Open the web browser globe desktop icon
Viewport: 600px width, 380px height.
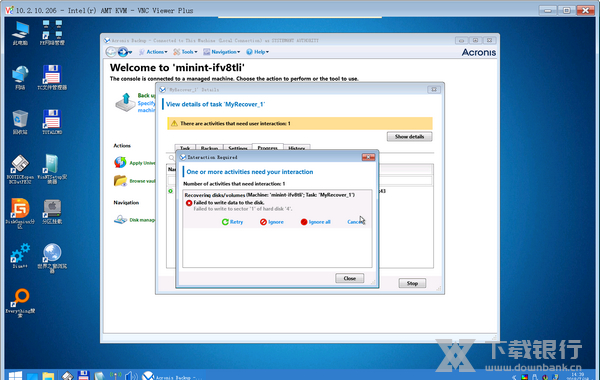(52, 258)
